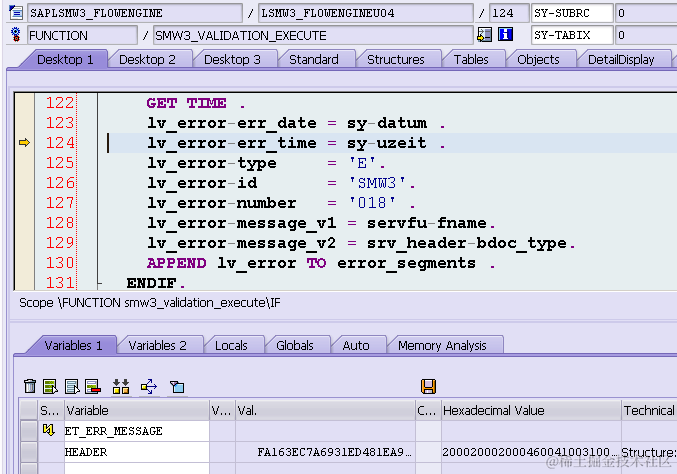Click the Variable column header

pos(136,411)
